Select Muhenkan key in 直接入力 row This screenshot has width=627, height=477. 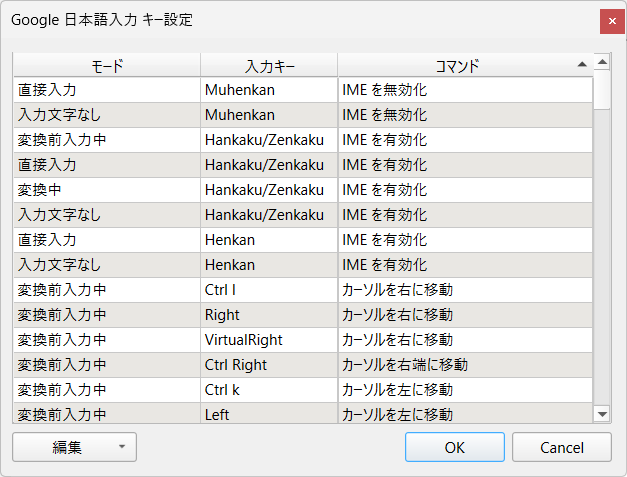point(269,90)
